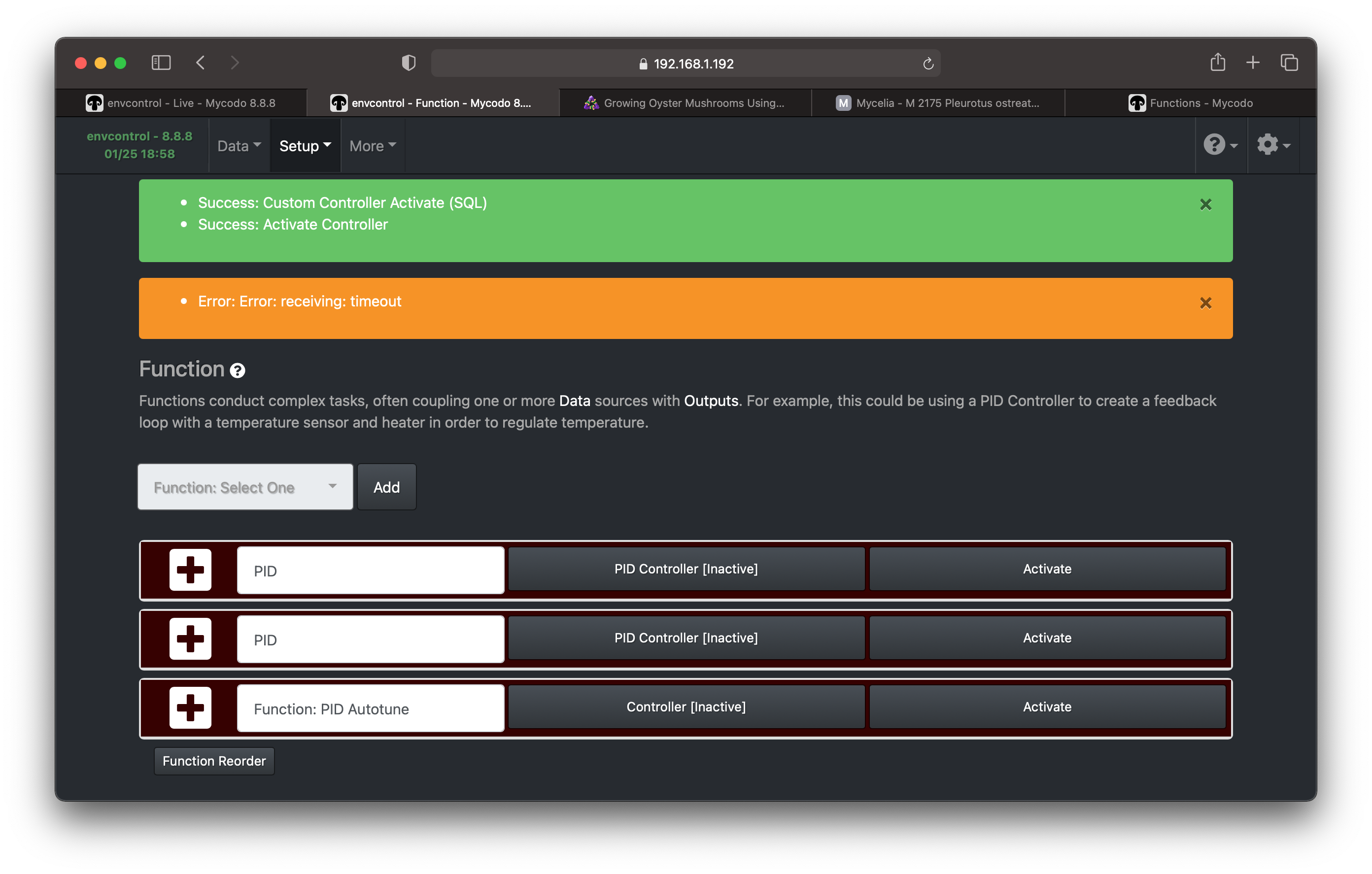Click the Controller [Inactive] status for Autotune

[x=686, y=707]
